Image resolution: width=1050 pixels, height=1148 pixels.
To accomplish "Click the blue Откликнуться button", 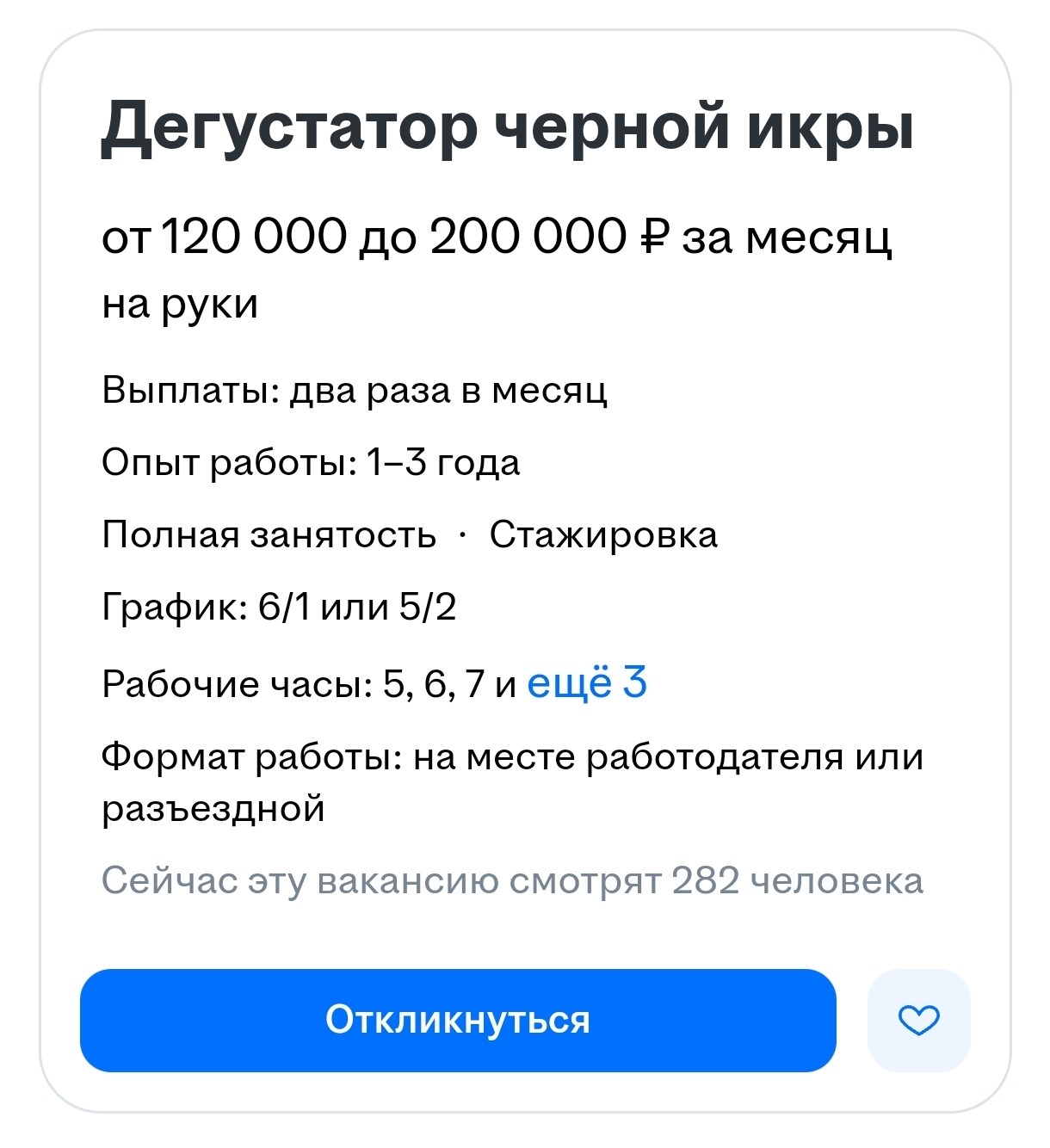I will [x=458, y=1021].
